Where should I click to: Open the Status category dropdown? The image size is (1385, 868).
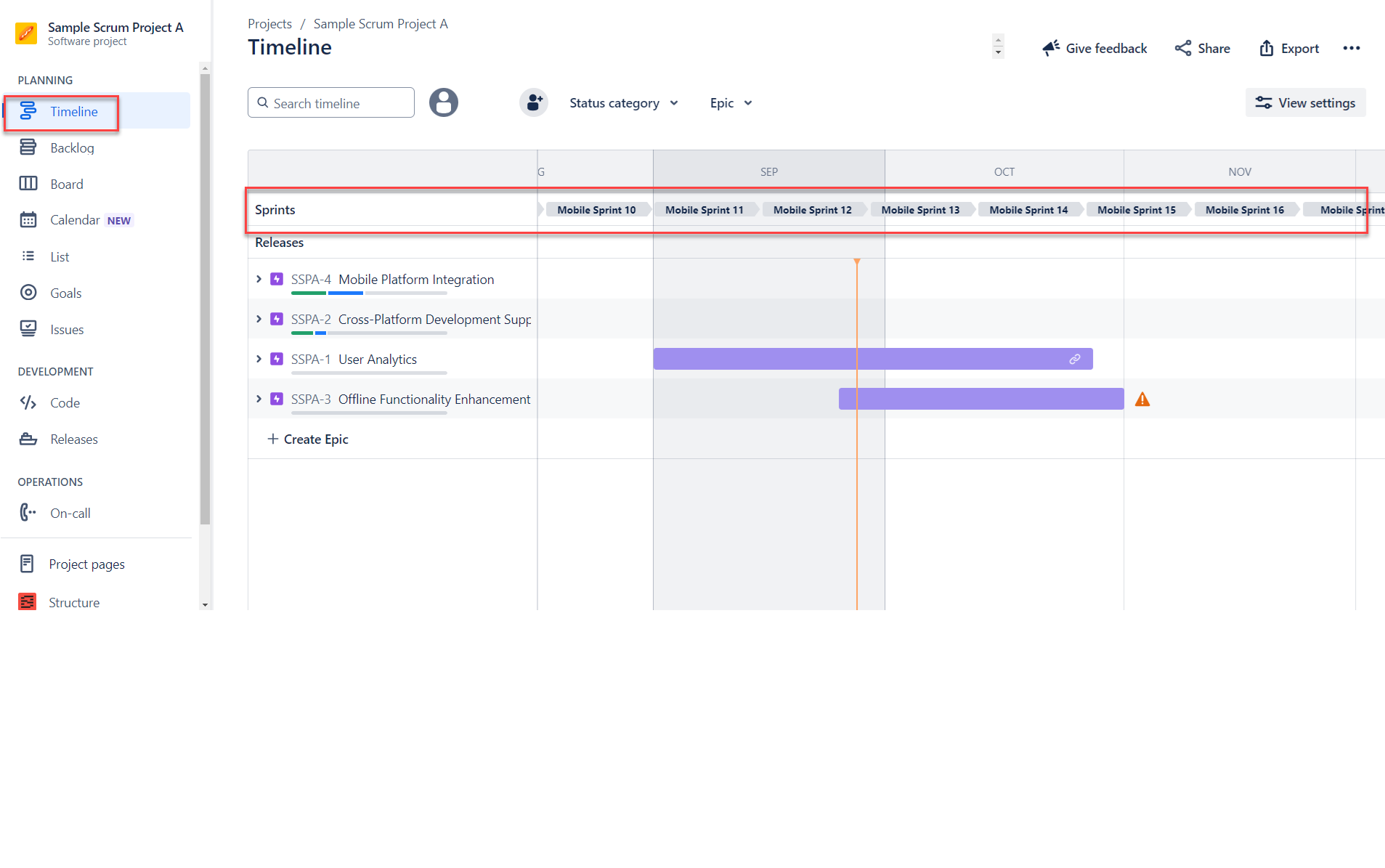(624, 102)
